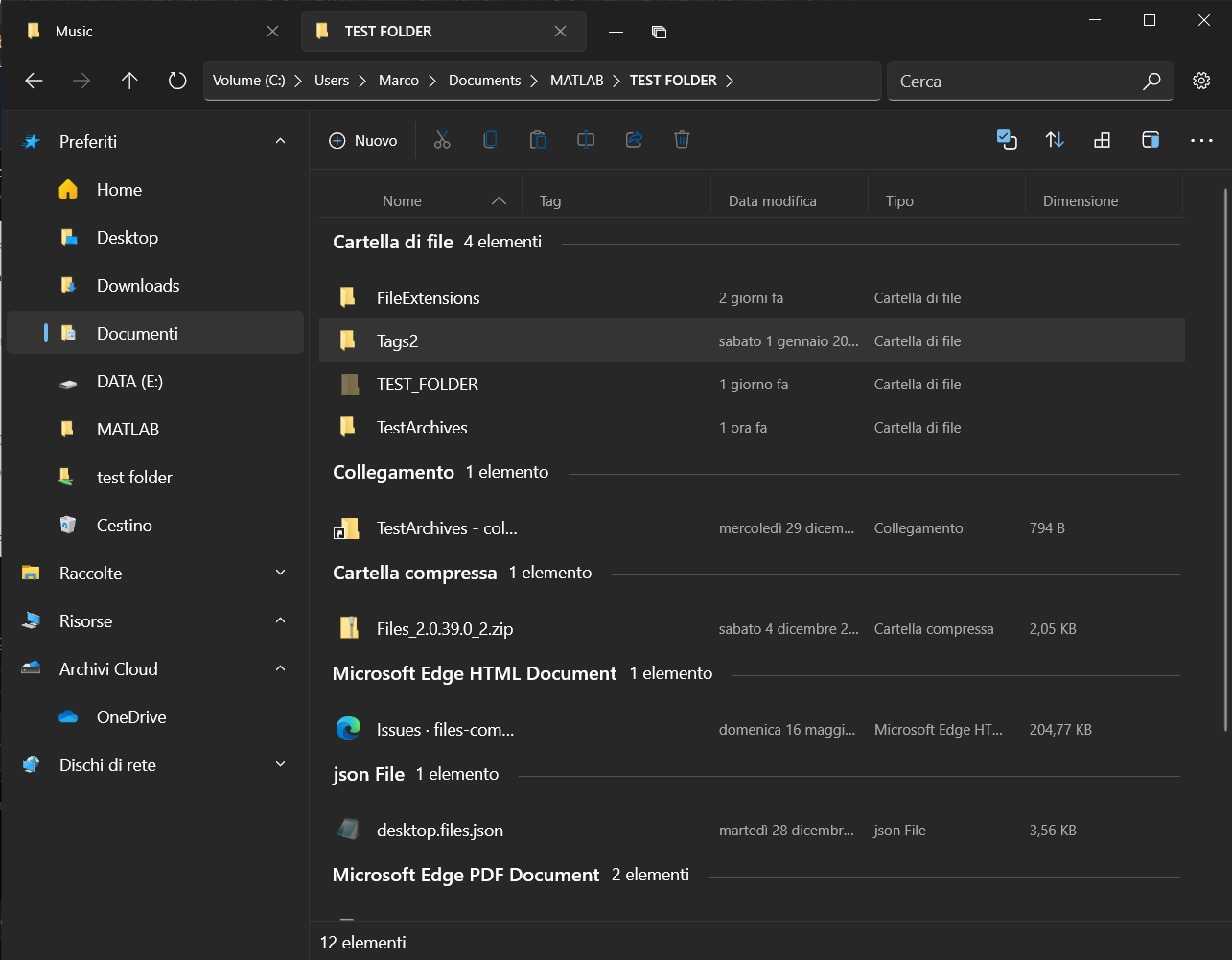Select the 'Issues · files-com...' HTML file
The width and height of the screenshot is (1232, 960).
[752, 729]
